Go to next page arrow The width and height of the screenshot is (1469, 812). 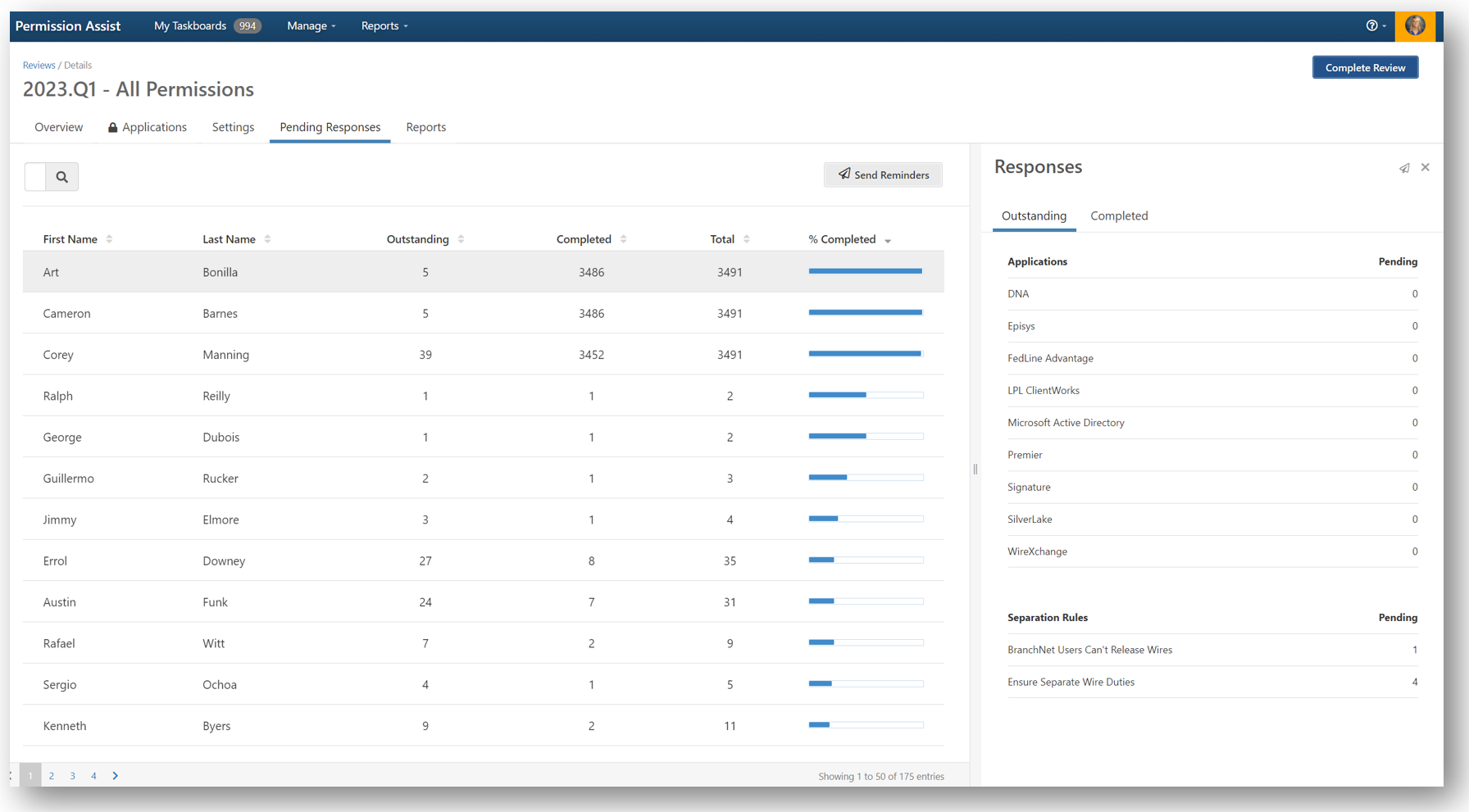point(116,776)
